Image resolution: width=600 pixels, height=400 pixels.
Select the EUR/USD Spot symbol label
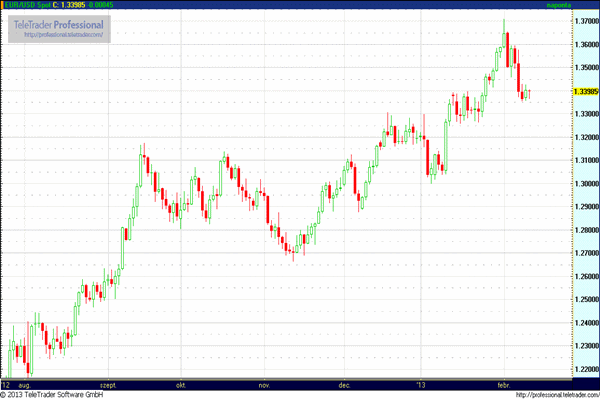pos(30,6)
